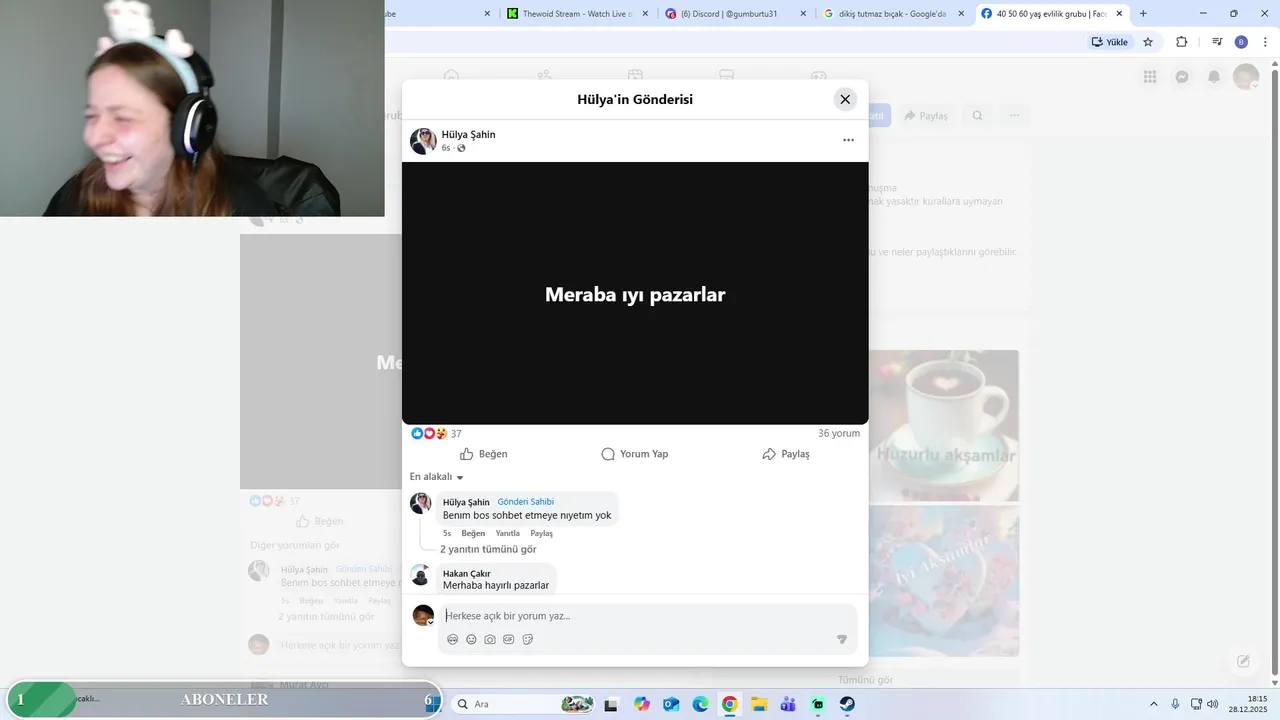Insert an avatar sticker in the comment box
This screenshot has height=720, width=1280.
coord(453,639)
